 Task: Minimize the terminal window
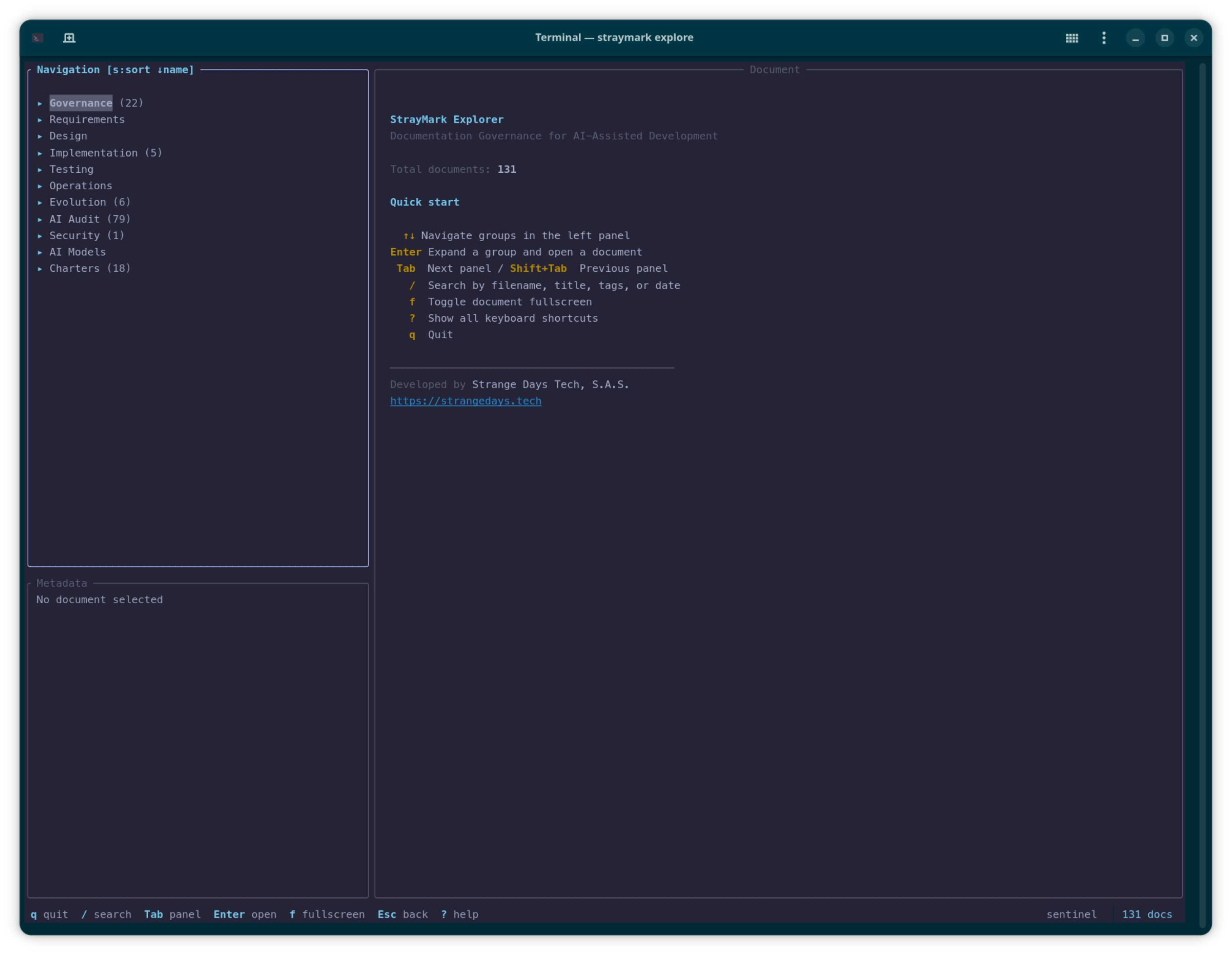point(1135,38)
